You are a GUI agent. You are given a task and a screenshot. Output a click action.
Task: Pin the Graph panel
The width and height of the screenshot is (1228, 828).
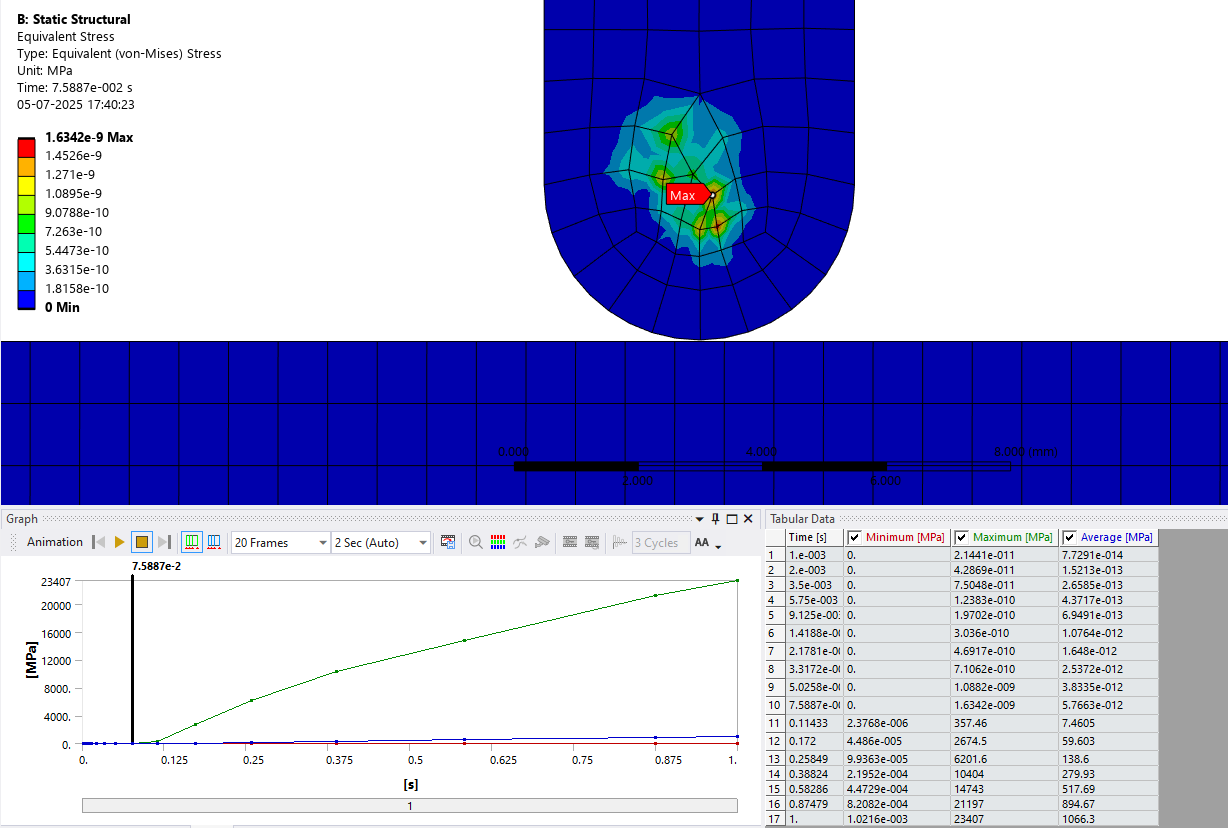tap(715, 519)
